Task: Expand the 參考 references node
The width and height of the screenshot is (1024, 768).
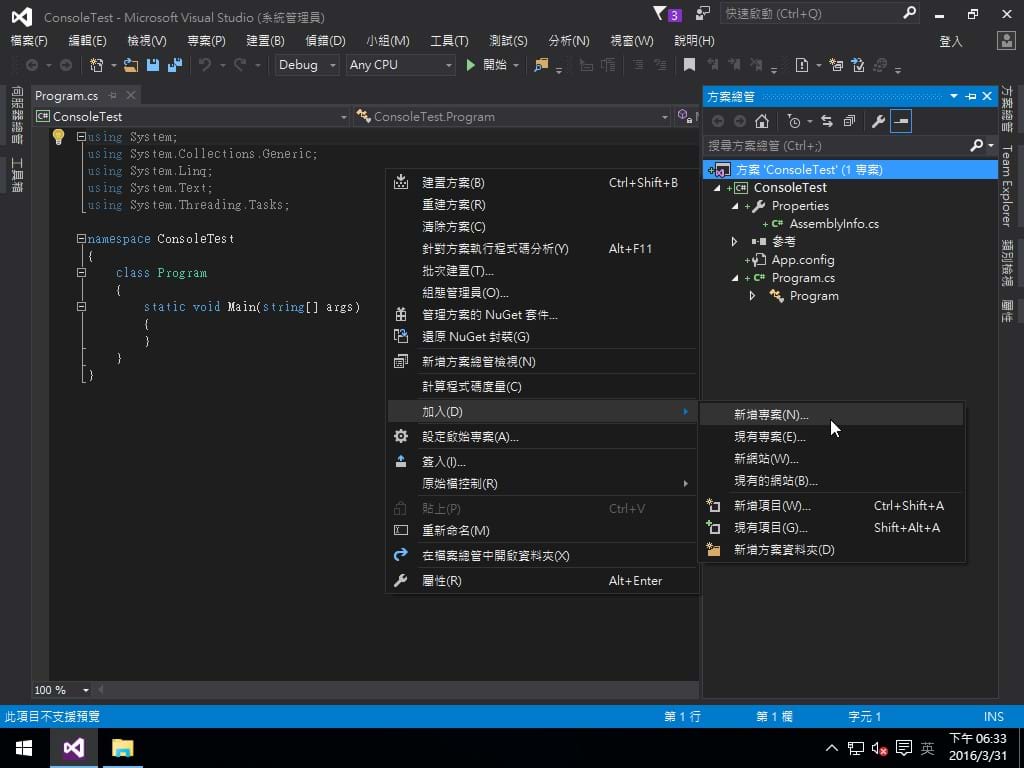Action: [735, 242]
